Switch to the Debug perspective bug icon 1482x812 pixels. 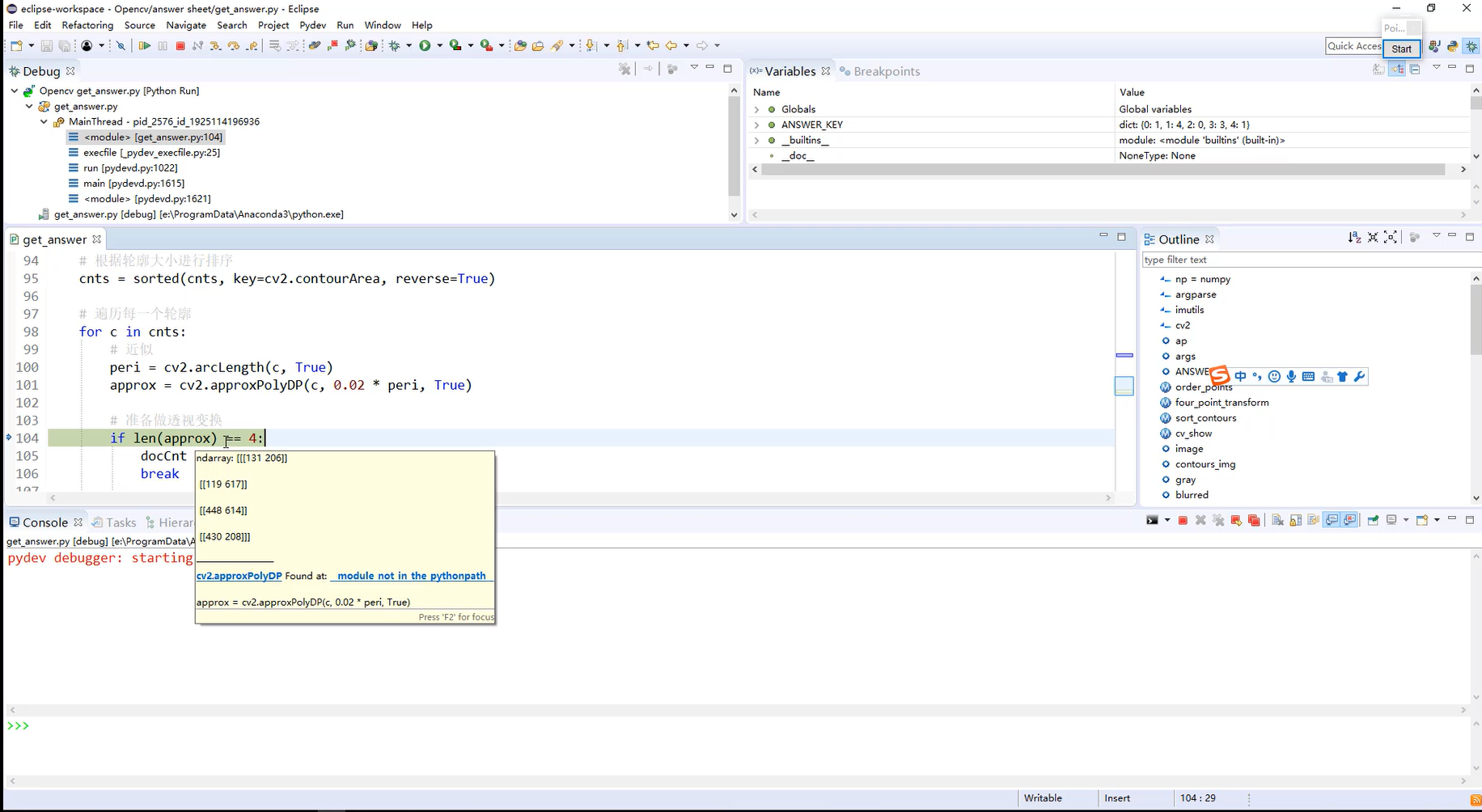coord(1471,47)
